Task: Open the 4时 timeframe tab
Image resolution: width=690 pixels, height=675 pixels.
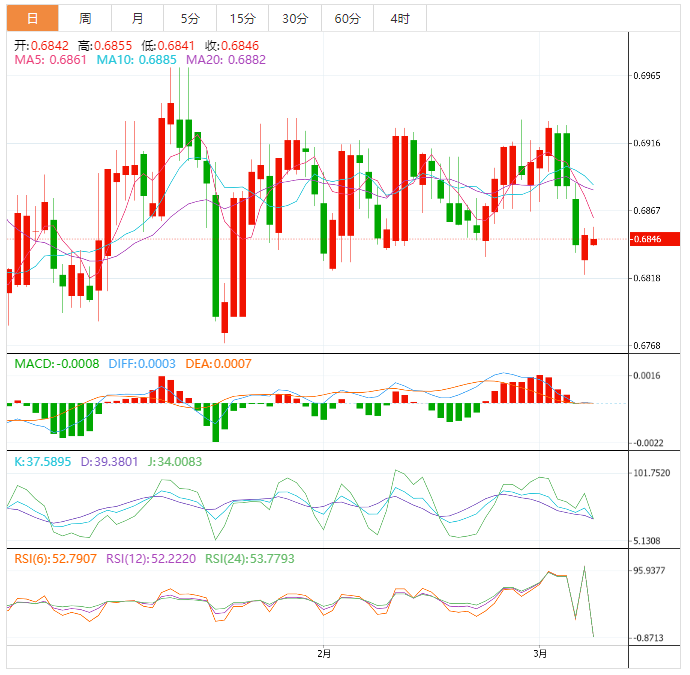Action: (x=400, y=18)
